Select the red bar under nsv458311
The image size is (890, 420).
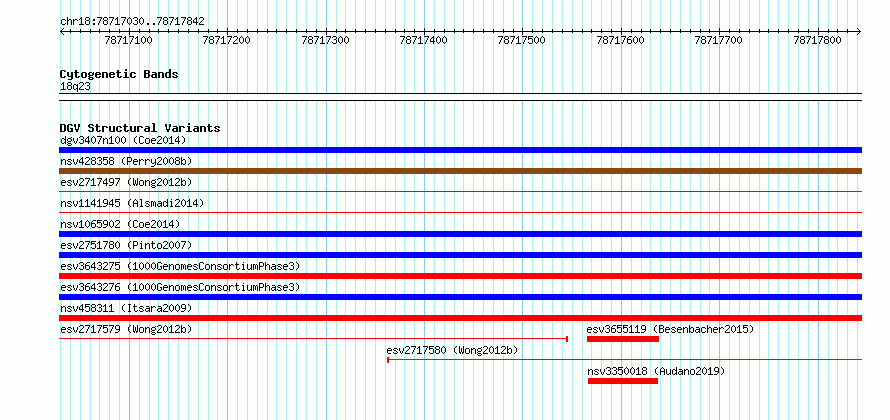coord(460,318)
